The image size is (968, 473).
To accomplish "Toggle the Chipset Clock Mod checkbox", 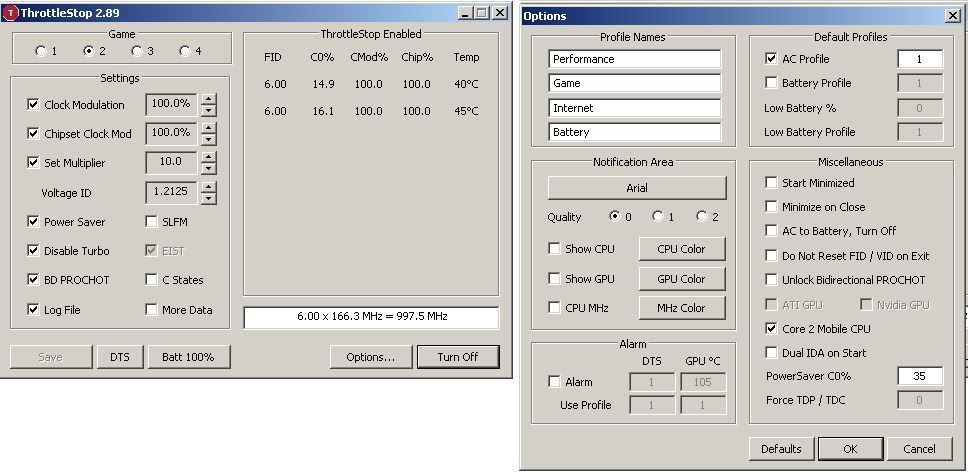I will (33, 133).
